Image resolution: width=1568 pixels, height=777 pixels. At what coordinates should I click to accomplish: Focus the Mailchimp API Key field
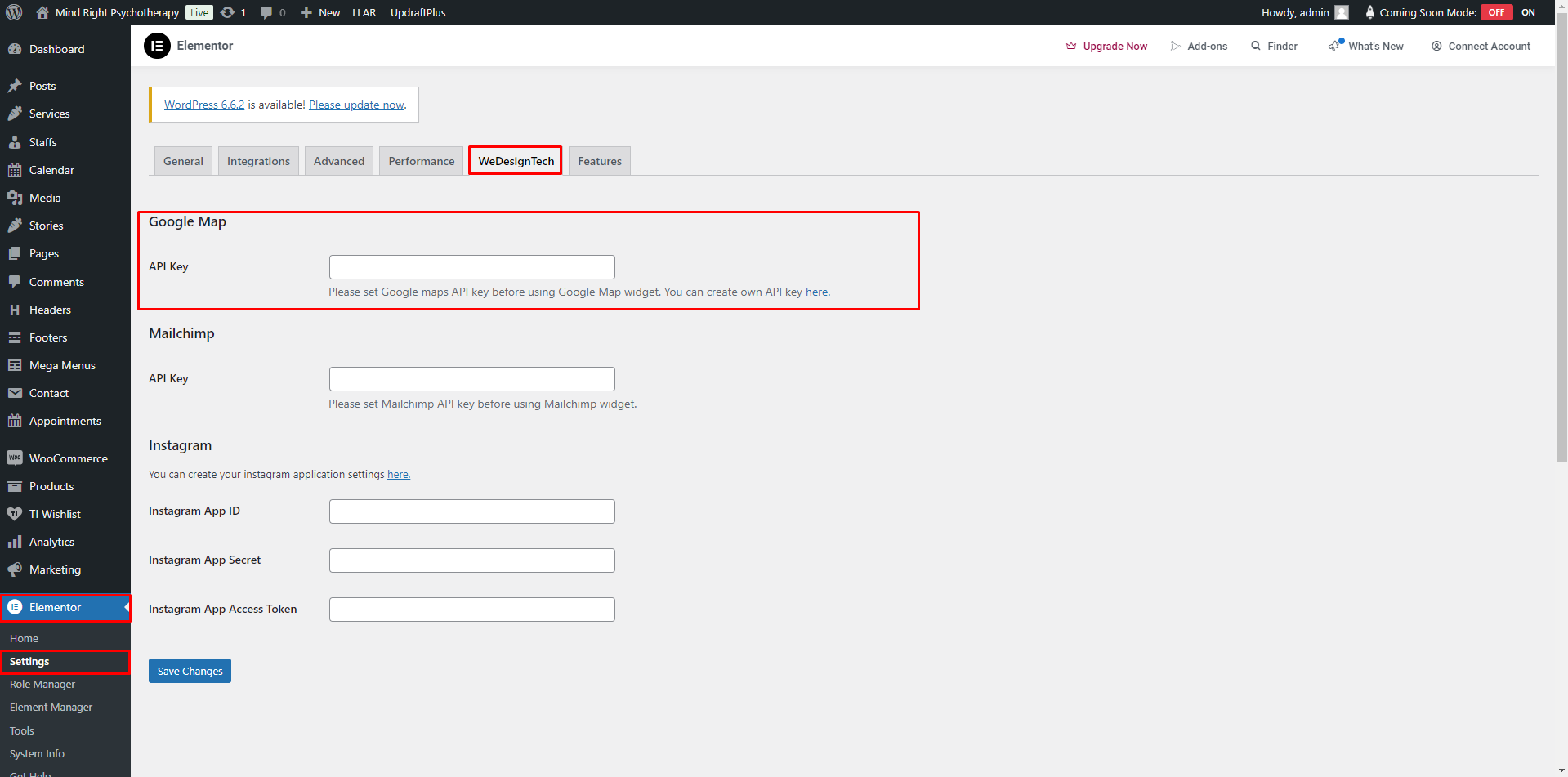(471, 379)
